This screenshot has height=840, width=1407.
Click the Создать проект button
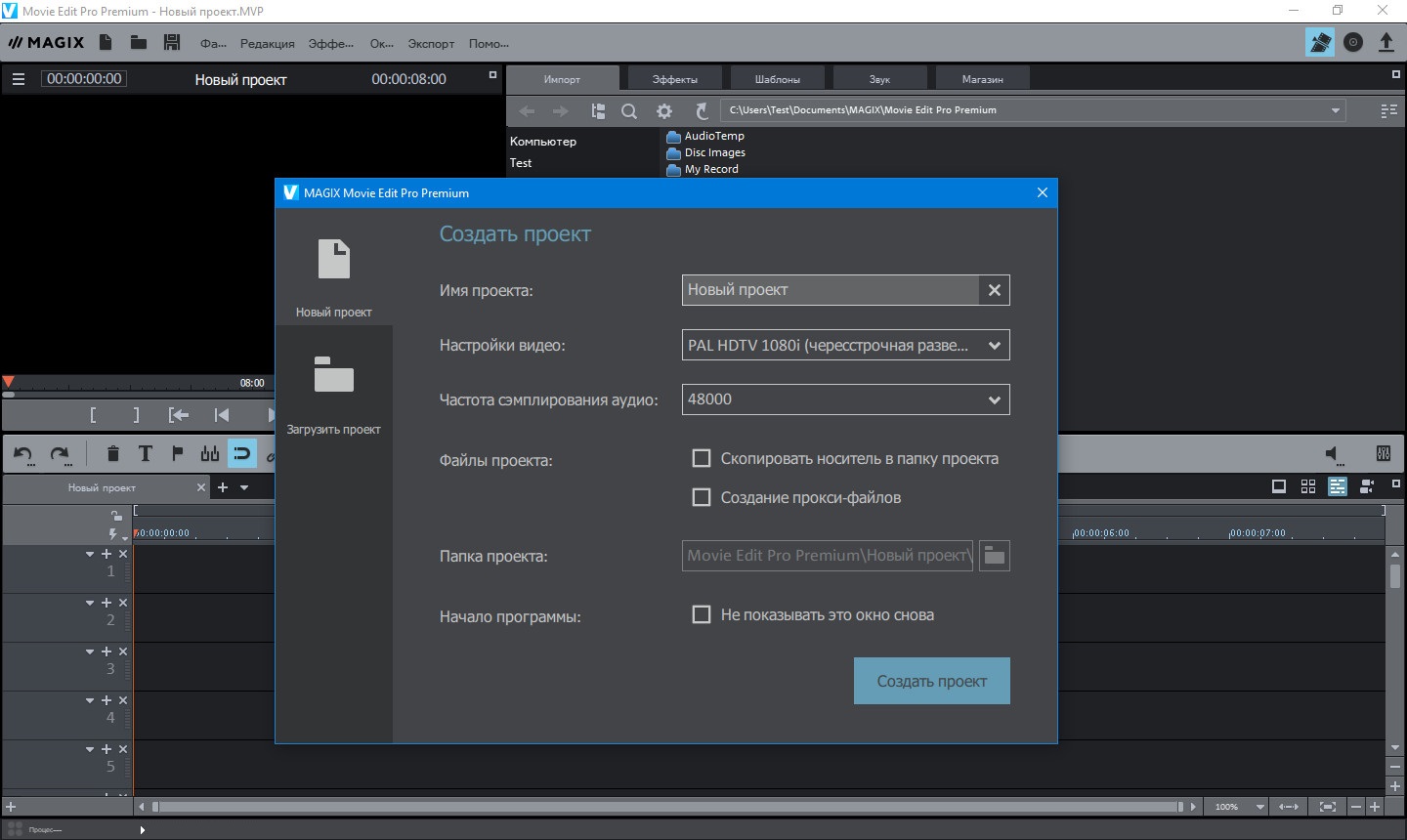[932, 681]
